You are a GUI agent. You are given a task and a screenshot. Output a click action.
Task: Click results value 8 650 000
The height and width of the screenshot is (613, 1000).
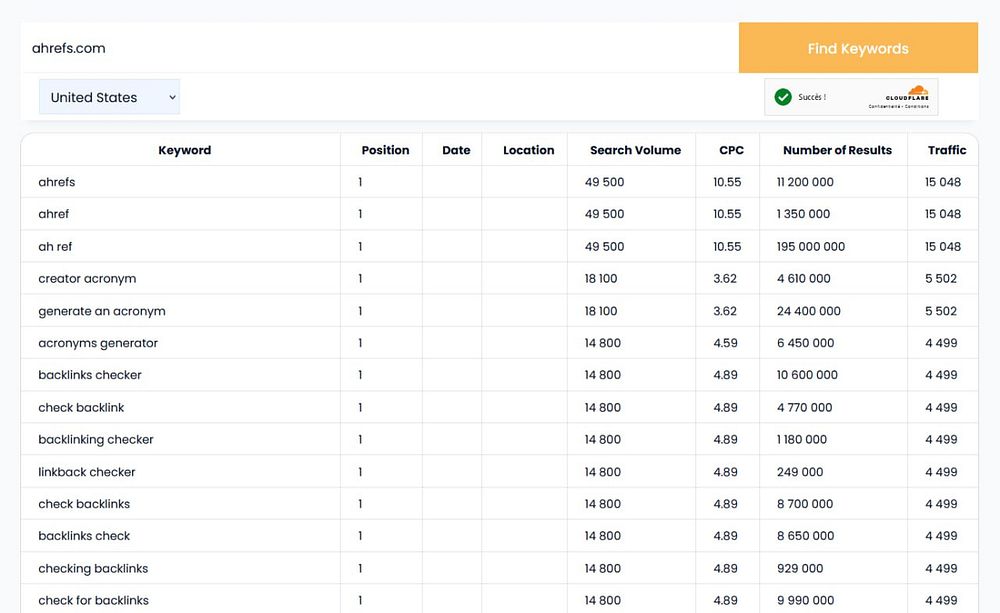(x=805, y=535)
